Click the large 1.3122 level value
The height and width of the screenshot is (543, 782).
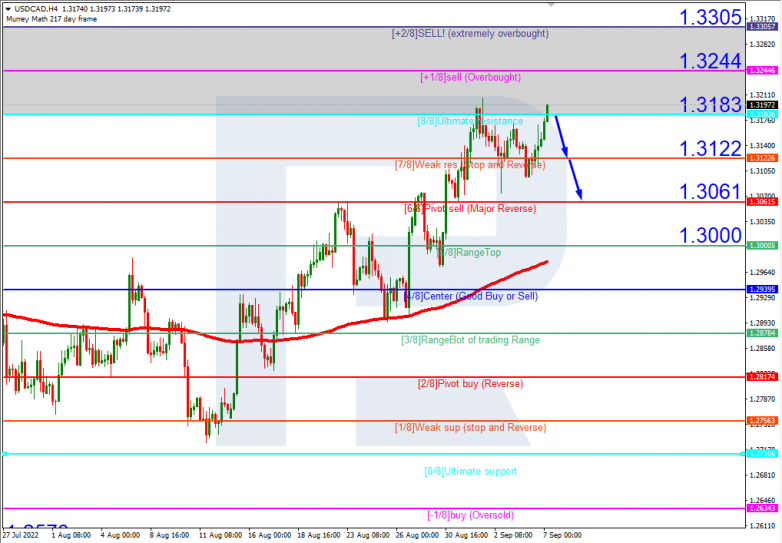[710, 148]
